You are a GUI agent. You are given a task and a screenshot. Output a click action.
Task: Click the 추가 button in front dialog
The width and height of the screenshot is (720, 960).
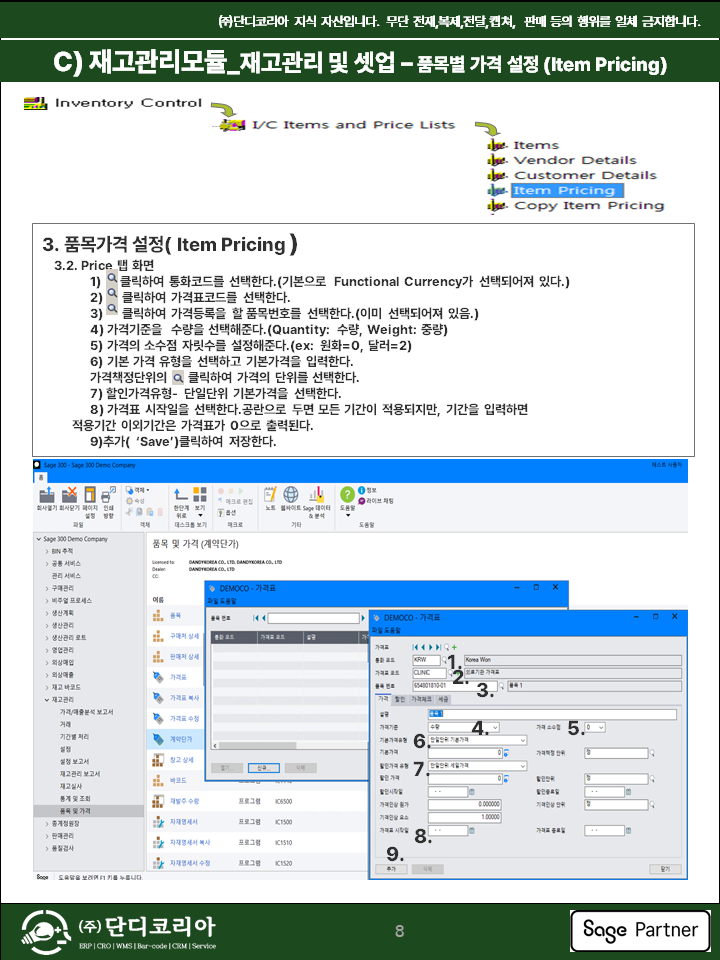391,869
